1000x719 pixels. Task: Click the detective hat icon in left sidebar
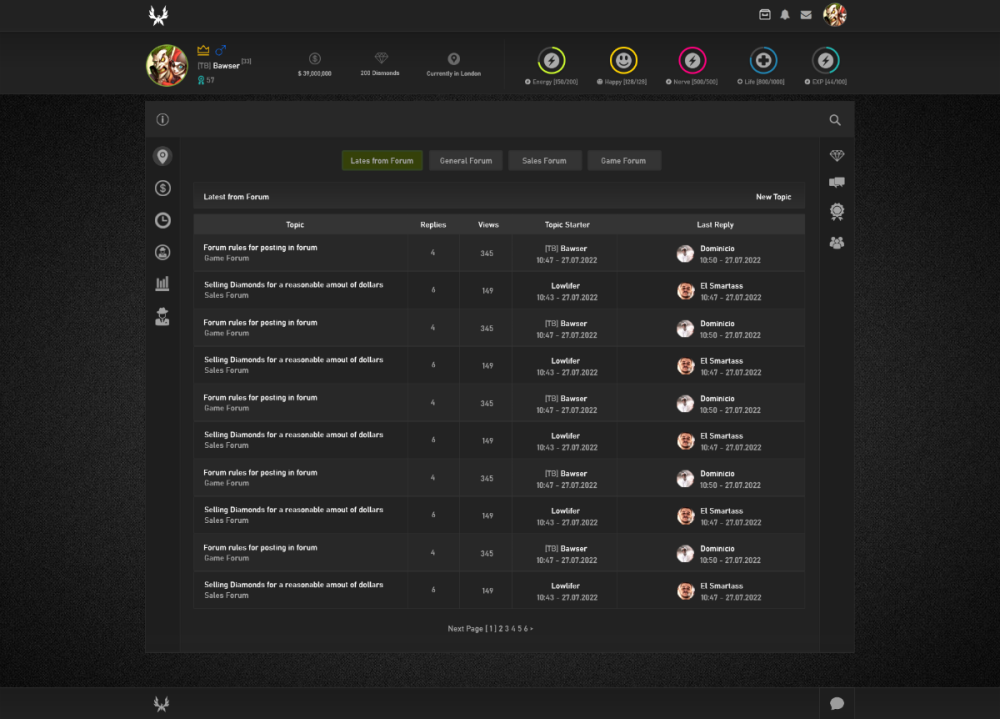pos(162,317)
